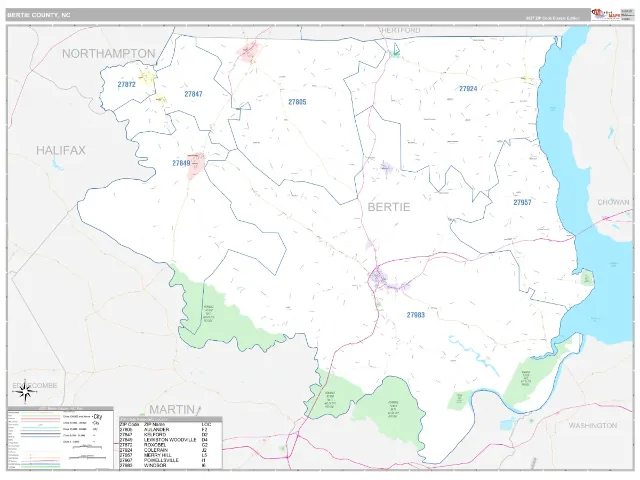Click ZIP code label 27924 on the map
The width and height of the screenshot is (640, 480).
click(x=468, y=89)
